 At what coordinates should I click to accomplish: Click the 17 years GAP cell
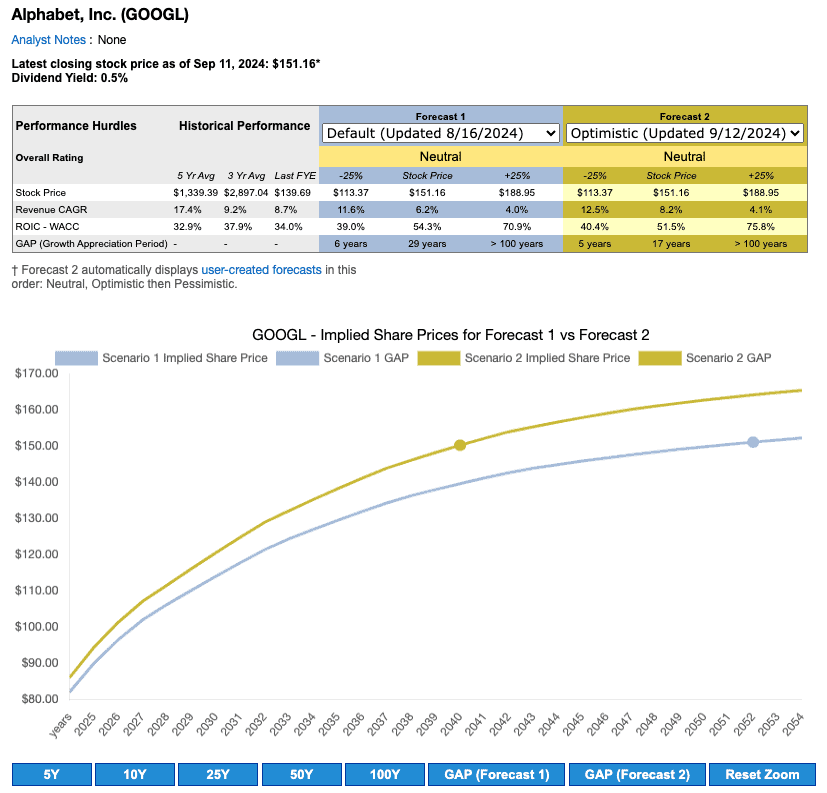click(x=671, y=244)
